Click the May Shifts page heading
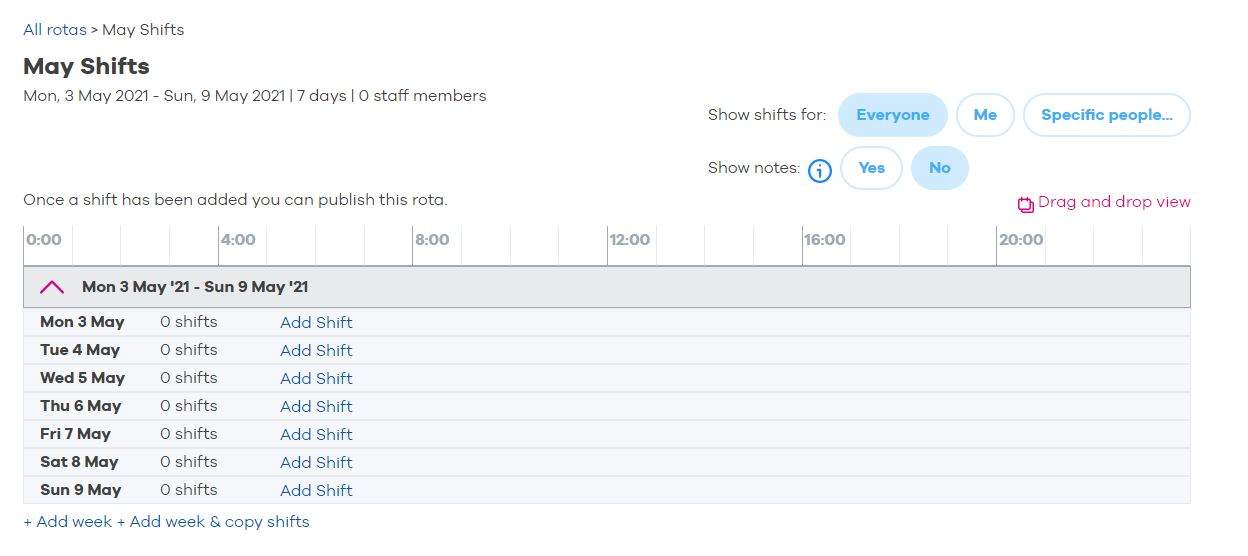Screen dimensions: 1248x556 click(86, 67)
